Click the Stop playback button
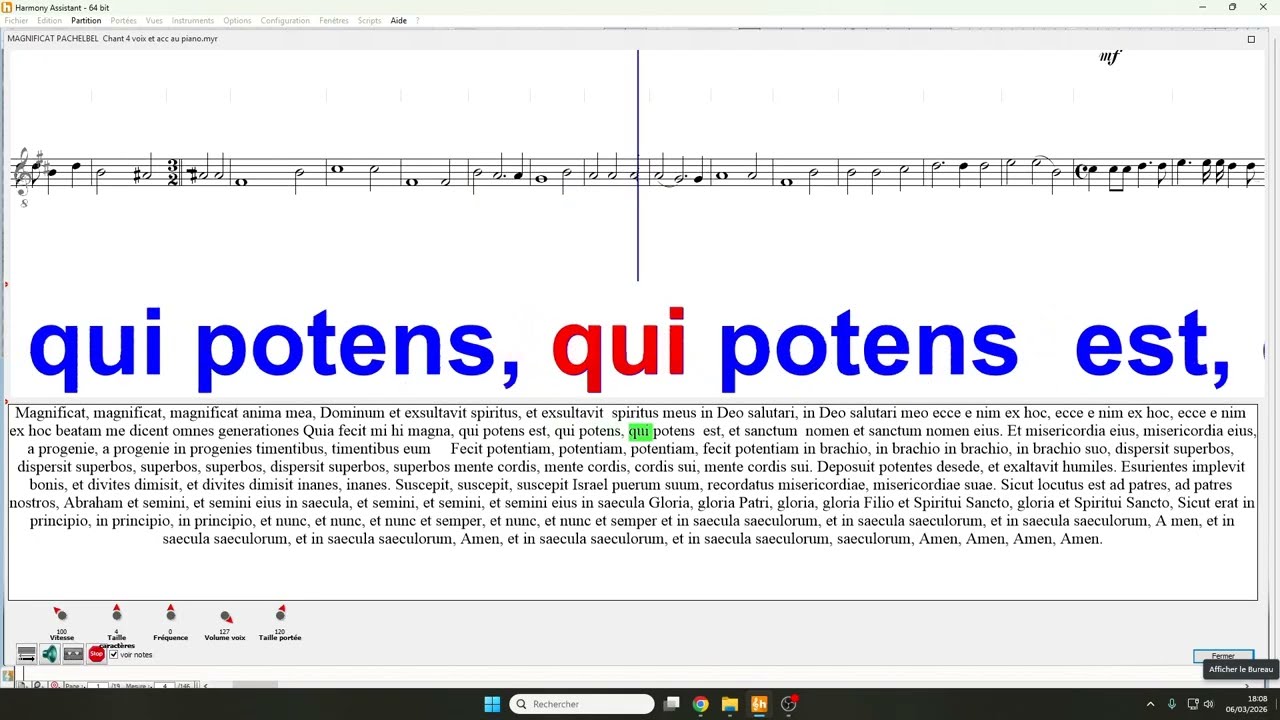1280x720 pixels. pos(96,654)
